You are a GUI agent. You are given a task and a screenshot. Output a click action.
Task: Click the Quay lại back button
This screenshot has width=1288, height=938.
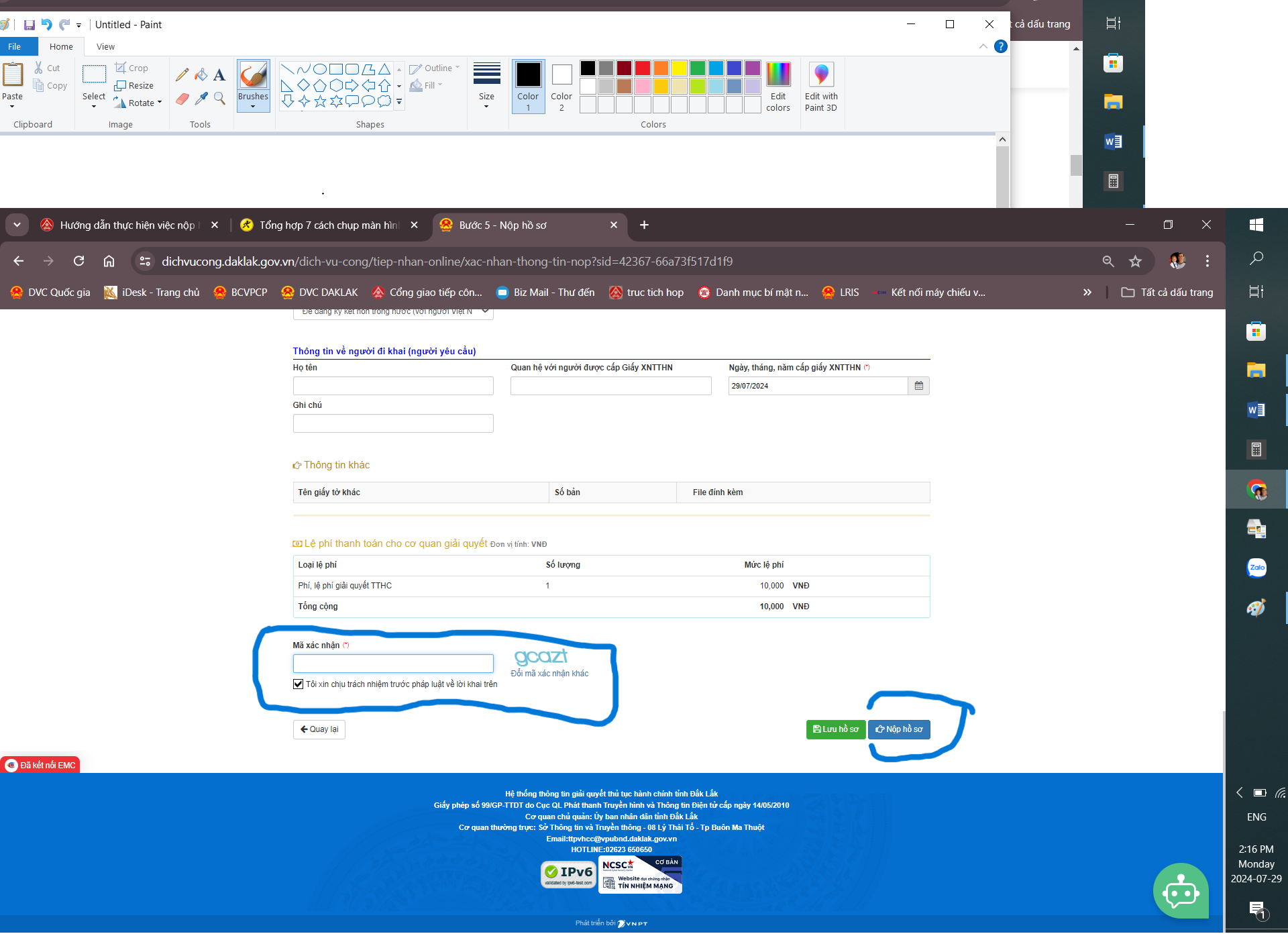(x=319, y=729)
